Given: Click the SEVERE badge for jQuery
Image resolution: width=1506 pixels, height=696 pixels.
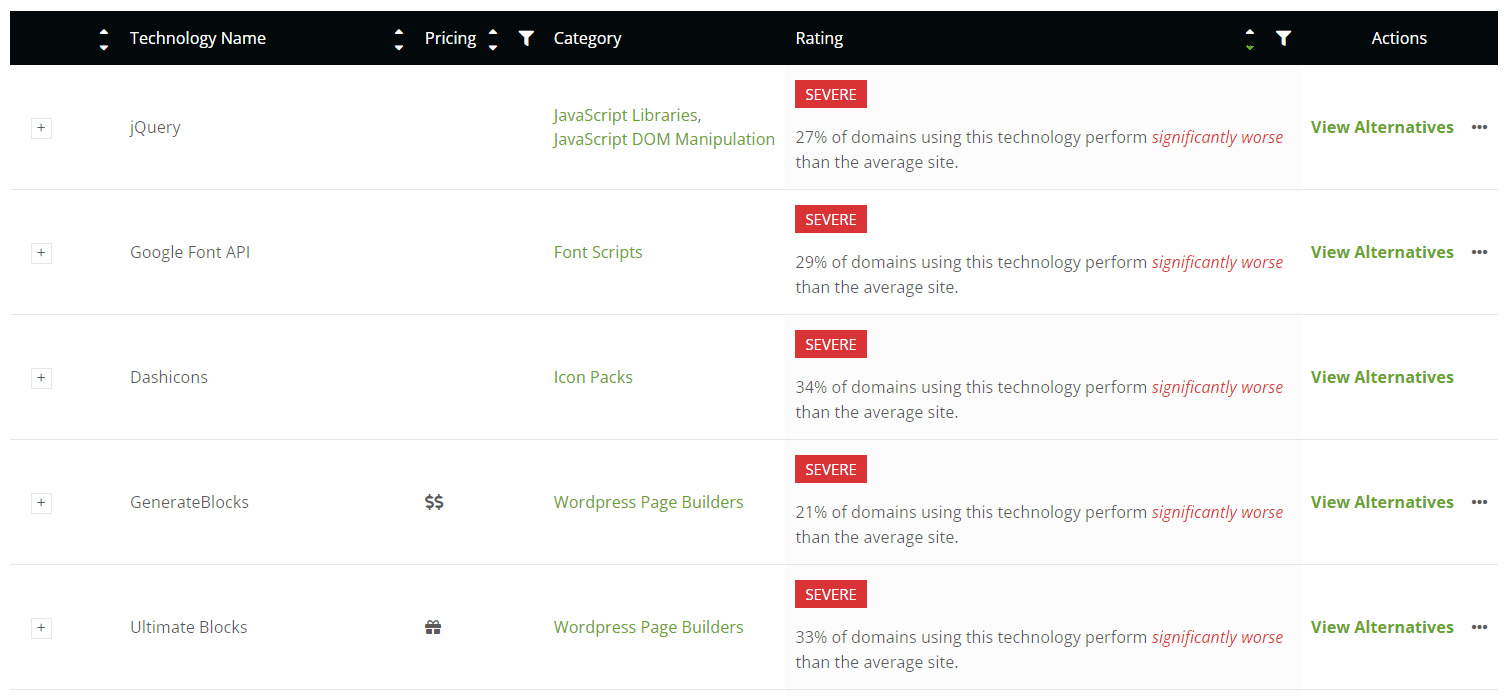Looking at the screenshot, I should coord(831,94).
